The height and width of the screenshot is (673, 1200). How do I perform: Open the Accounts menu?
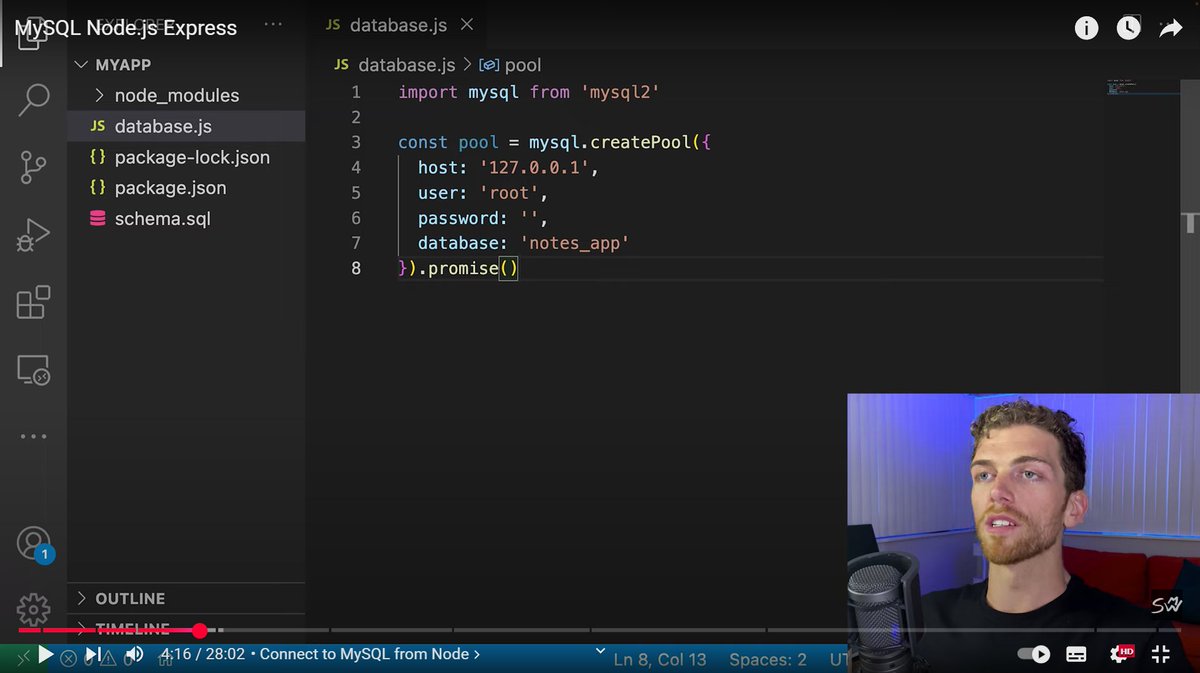coord(34,543)
